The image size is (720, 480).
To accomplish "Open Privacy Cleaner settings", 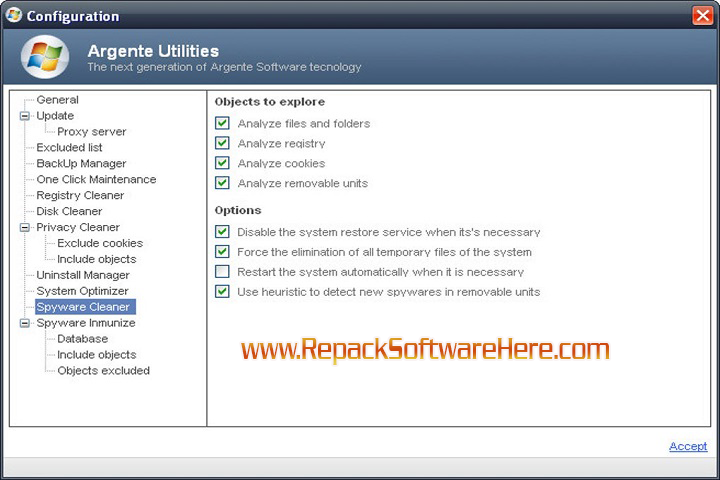I will pyautogui.click(x=78, y=227).
